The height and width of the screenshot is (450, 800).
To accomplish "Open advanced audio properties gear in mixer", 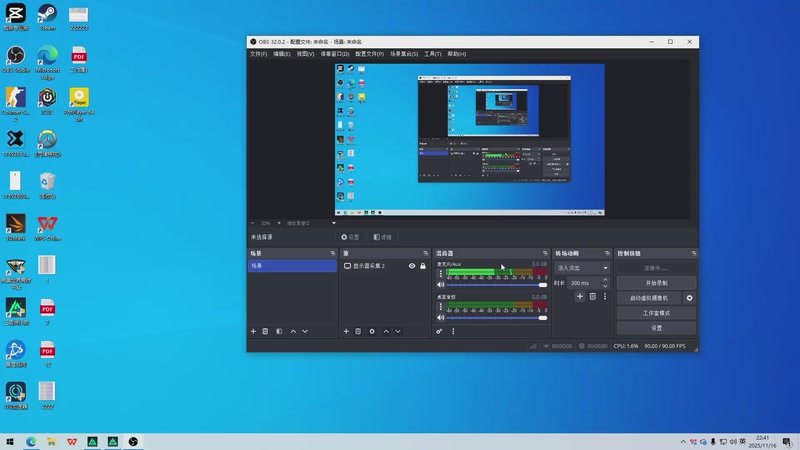I will 439,331.
